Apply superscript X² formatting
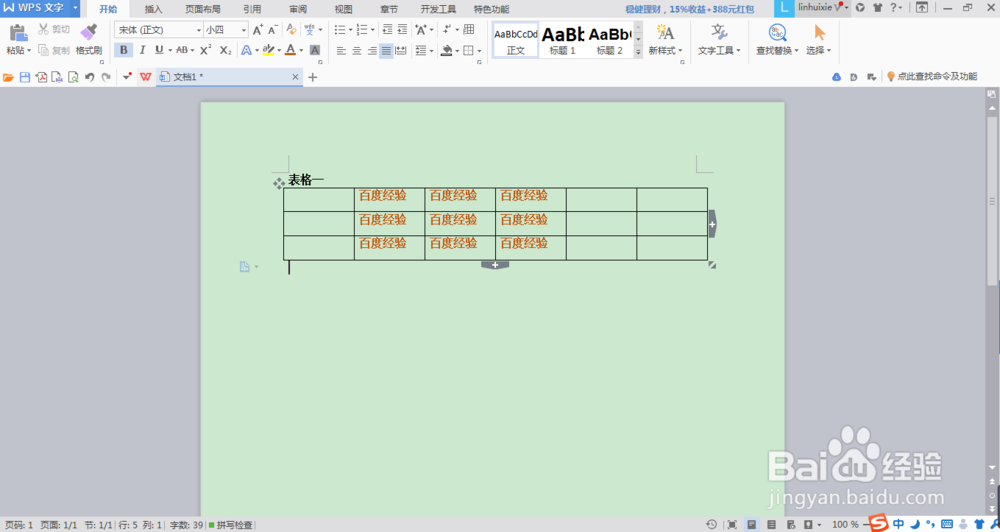Viewport: 1000px width, 532px height. [205, 50]
